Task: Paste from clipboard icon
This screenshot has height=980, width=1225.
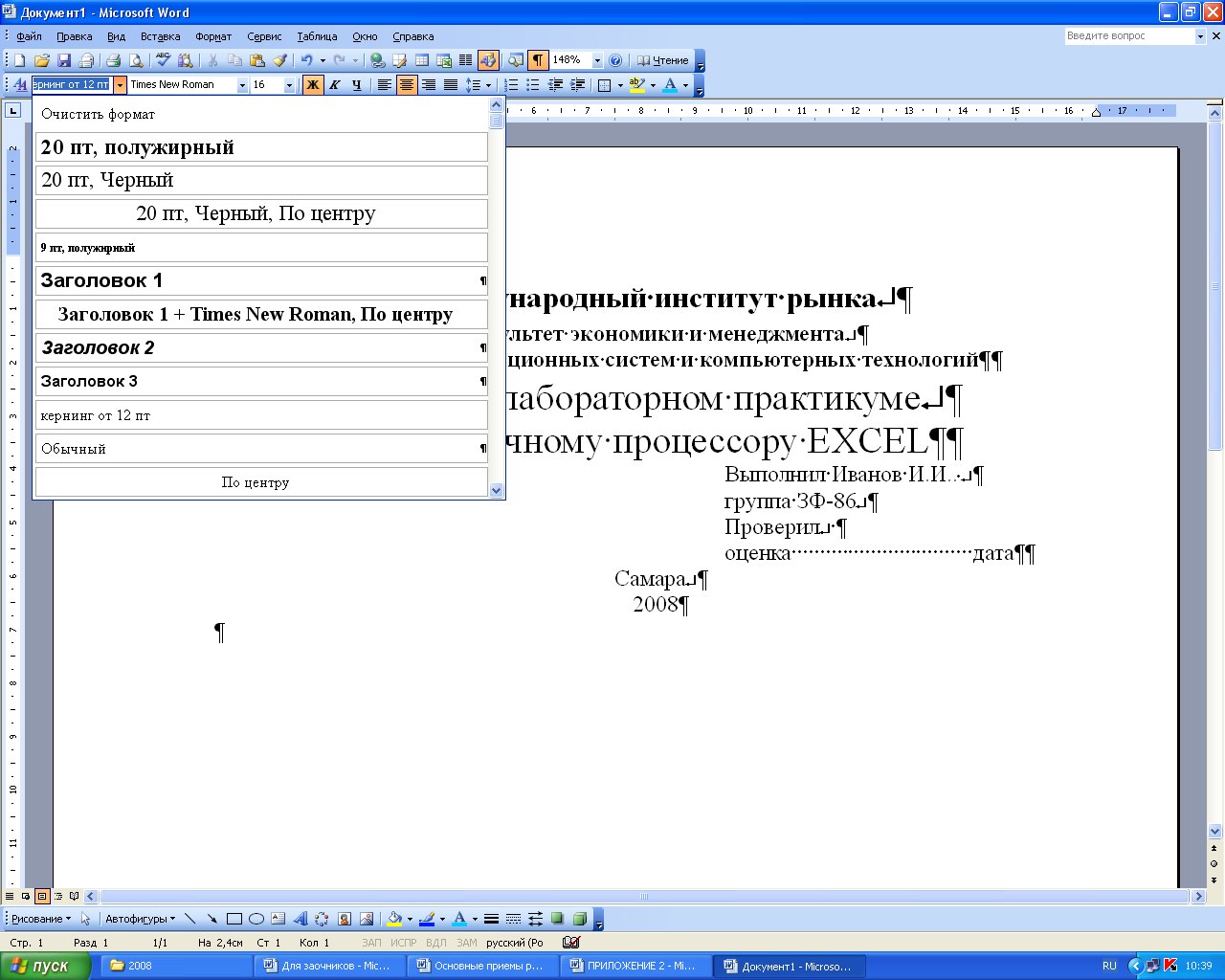Action: [256, 60]
